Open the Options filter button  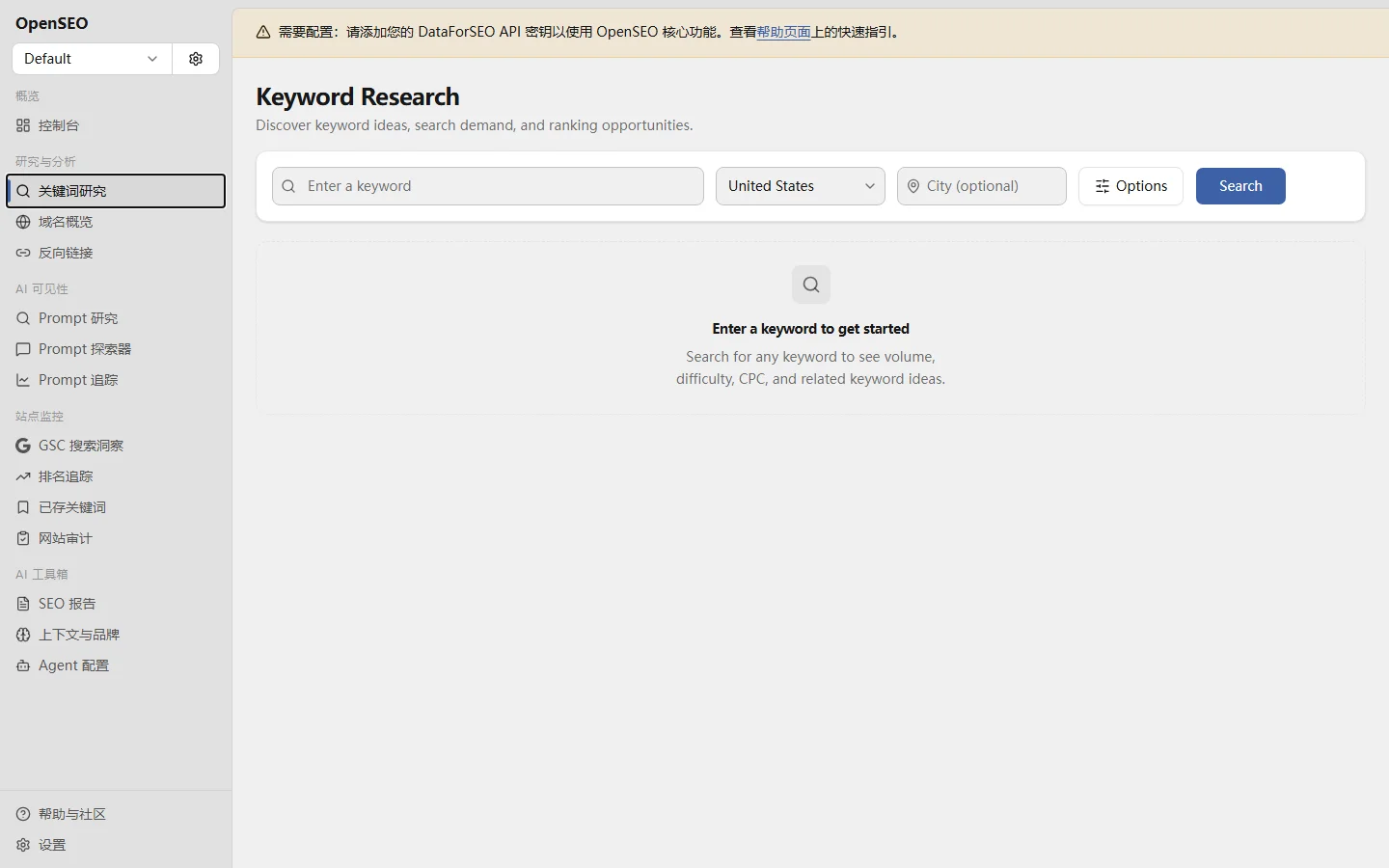(x=1130, y=186)
